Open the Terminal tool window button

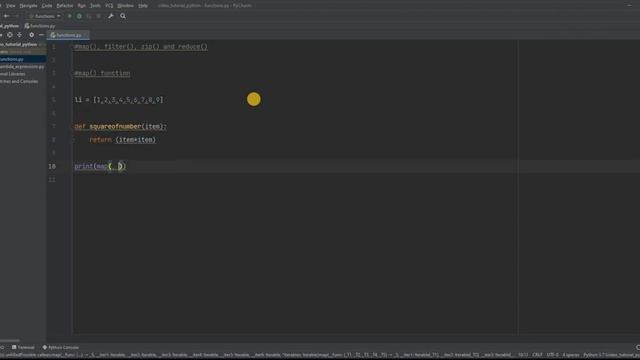(x=23, y=347)
